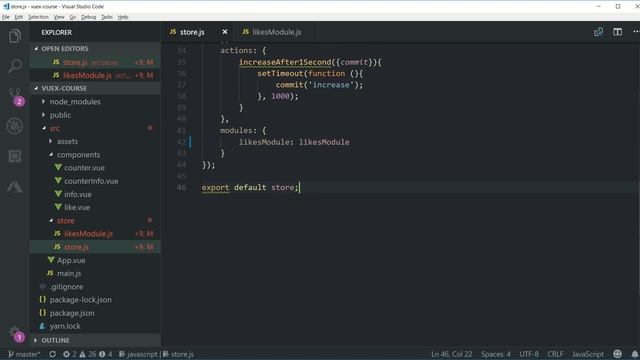This screenshot has height=360, width=640.
Task: Click the sync changes icon in status bar
Action: (x=52, y=354)
